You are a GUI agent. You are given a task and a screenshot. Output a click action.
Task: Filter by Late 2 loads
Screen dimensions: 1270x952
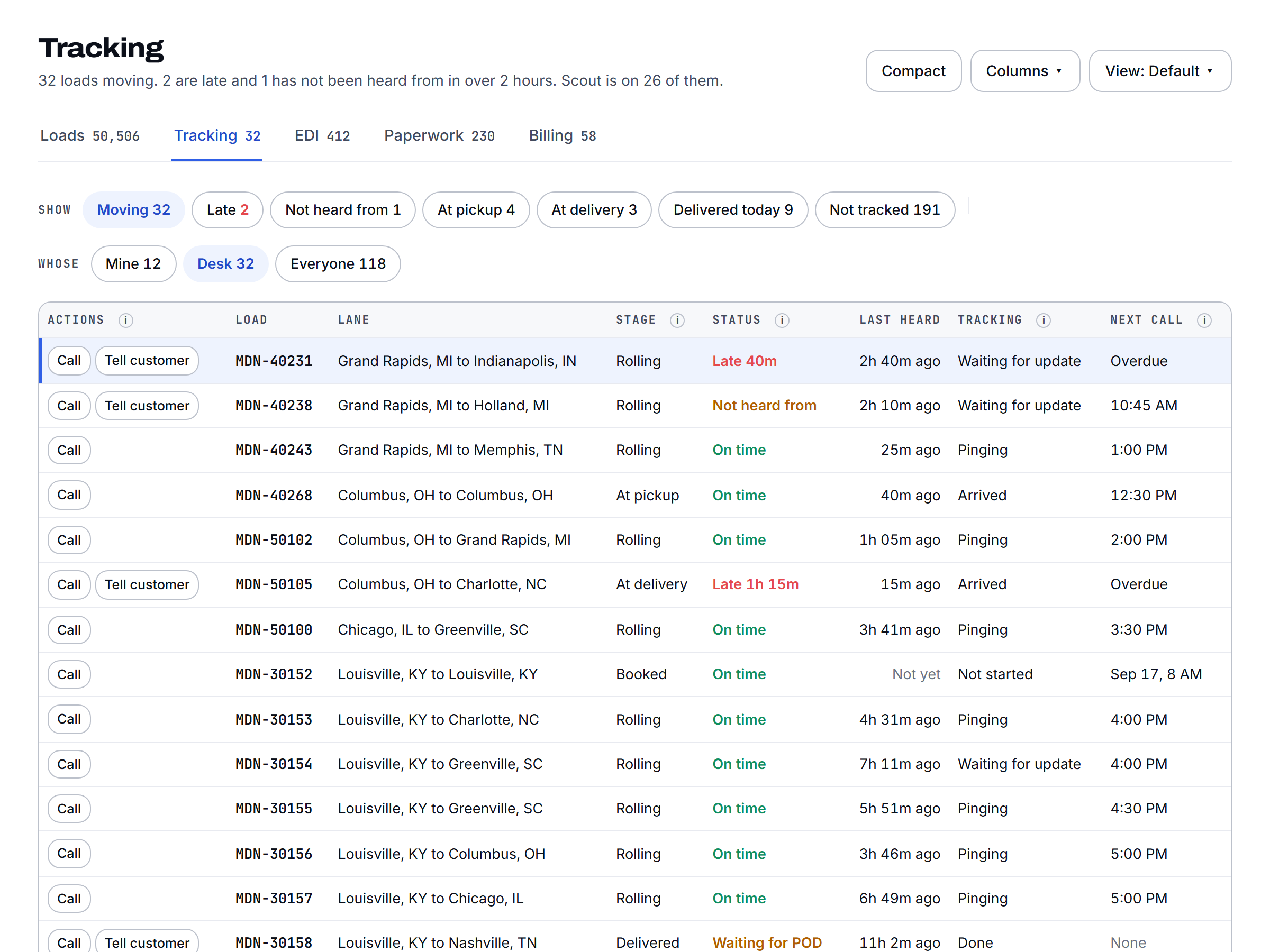[x=228, y=209]
